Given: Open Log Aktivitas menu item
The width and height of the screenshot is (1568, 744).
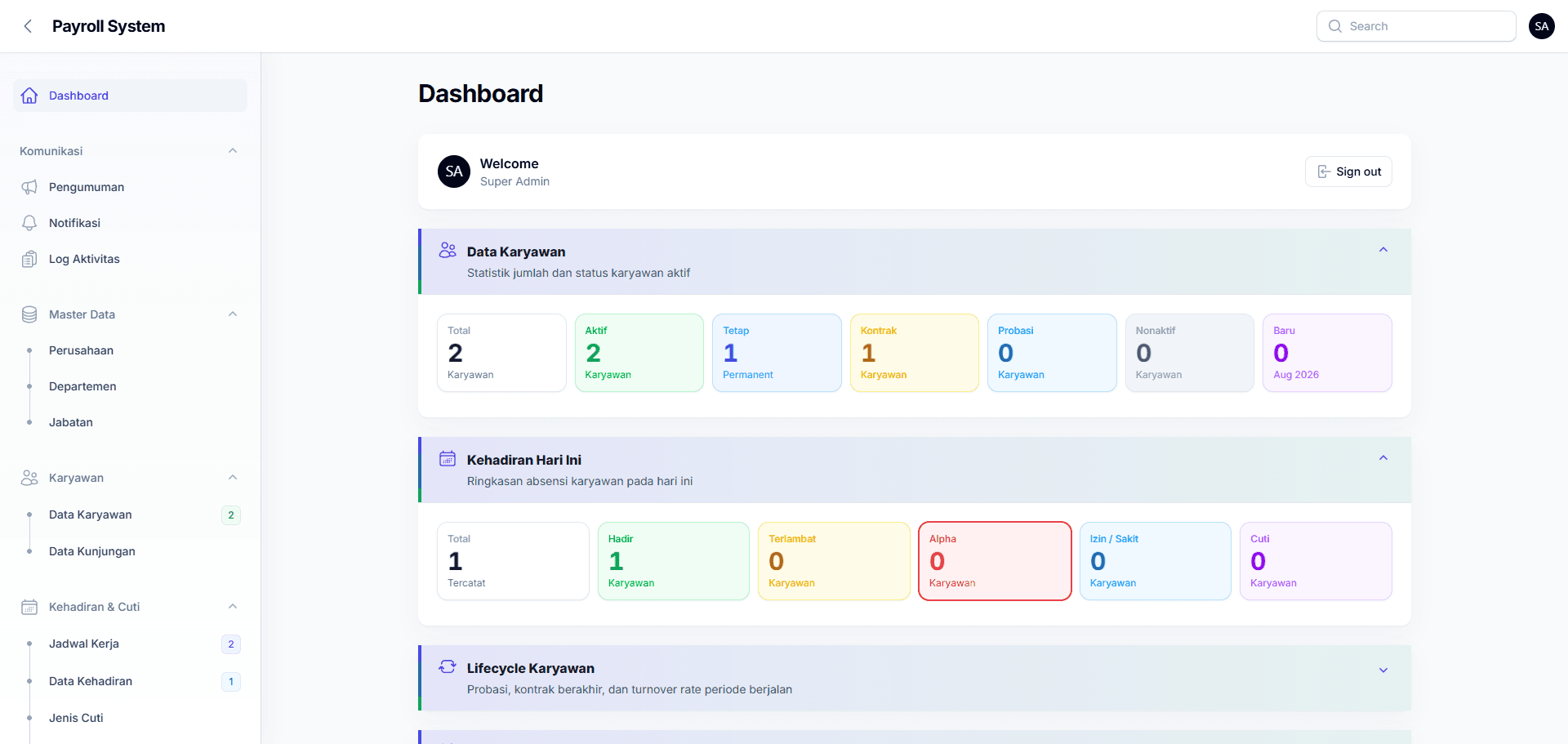Looking at the screenshot, I should point(130,259).
